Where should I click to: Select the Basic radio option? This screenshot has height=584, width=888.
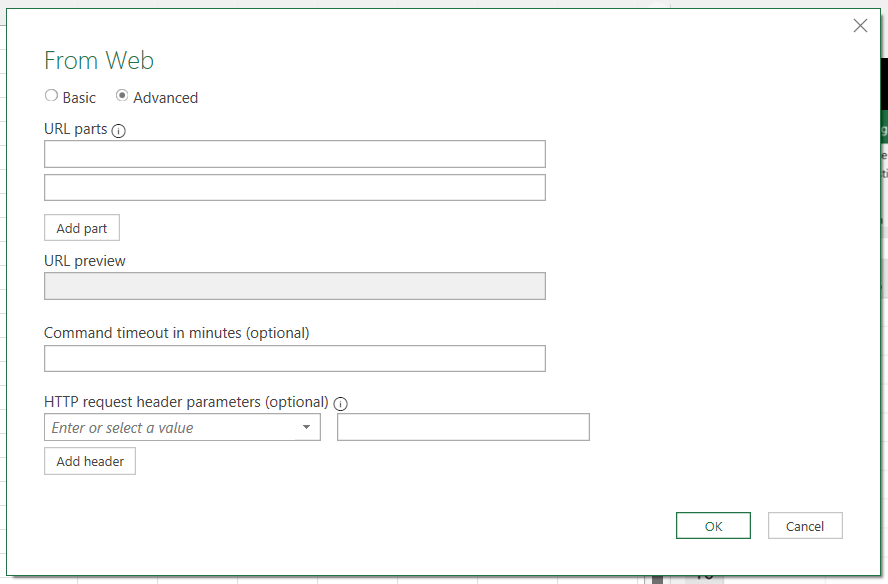(52, 96)
